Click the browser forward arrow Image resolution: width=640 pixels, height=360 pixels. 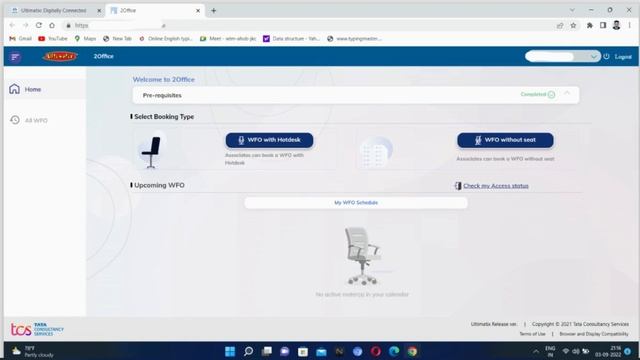25,25
